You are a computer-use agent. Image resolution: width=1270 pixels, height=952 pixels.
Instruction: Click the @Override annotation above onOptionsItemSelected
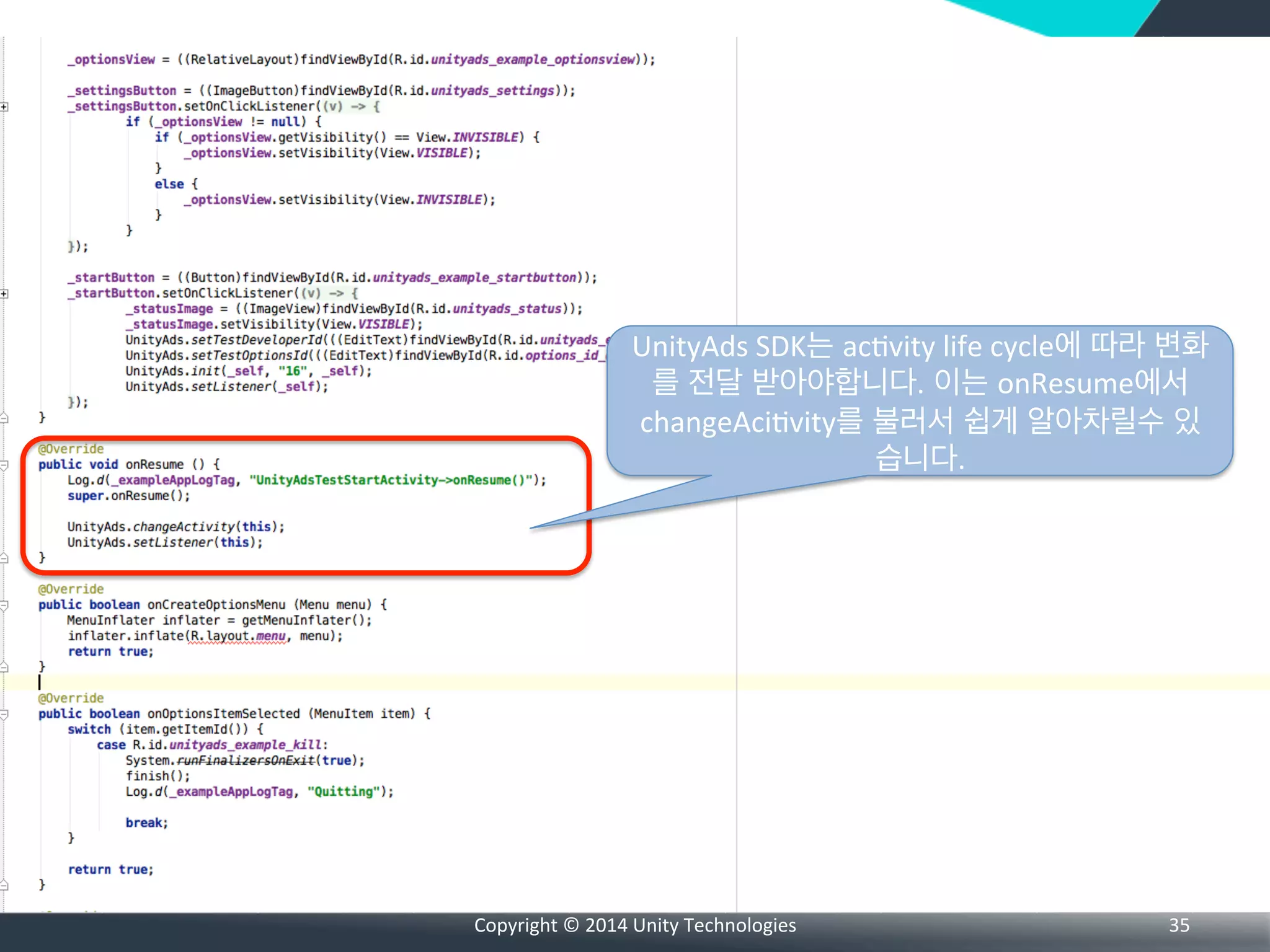coord(71,698)
